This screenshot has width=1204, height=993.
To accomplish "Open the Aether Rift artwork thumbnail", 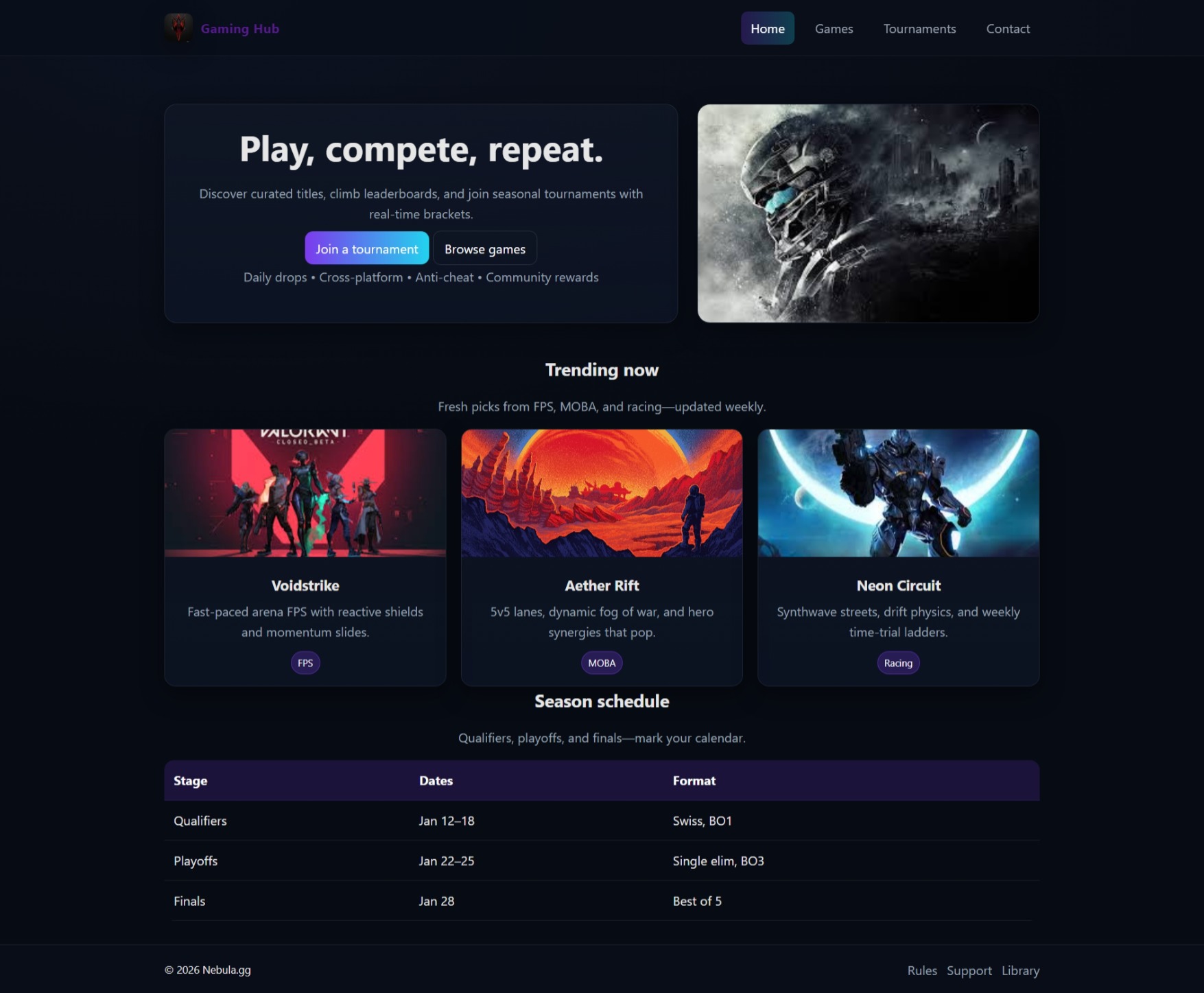I will pos(602,493).
